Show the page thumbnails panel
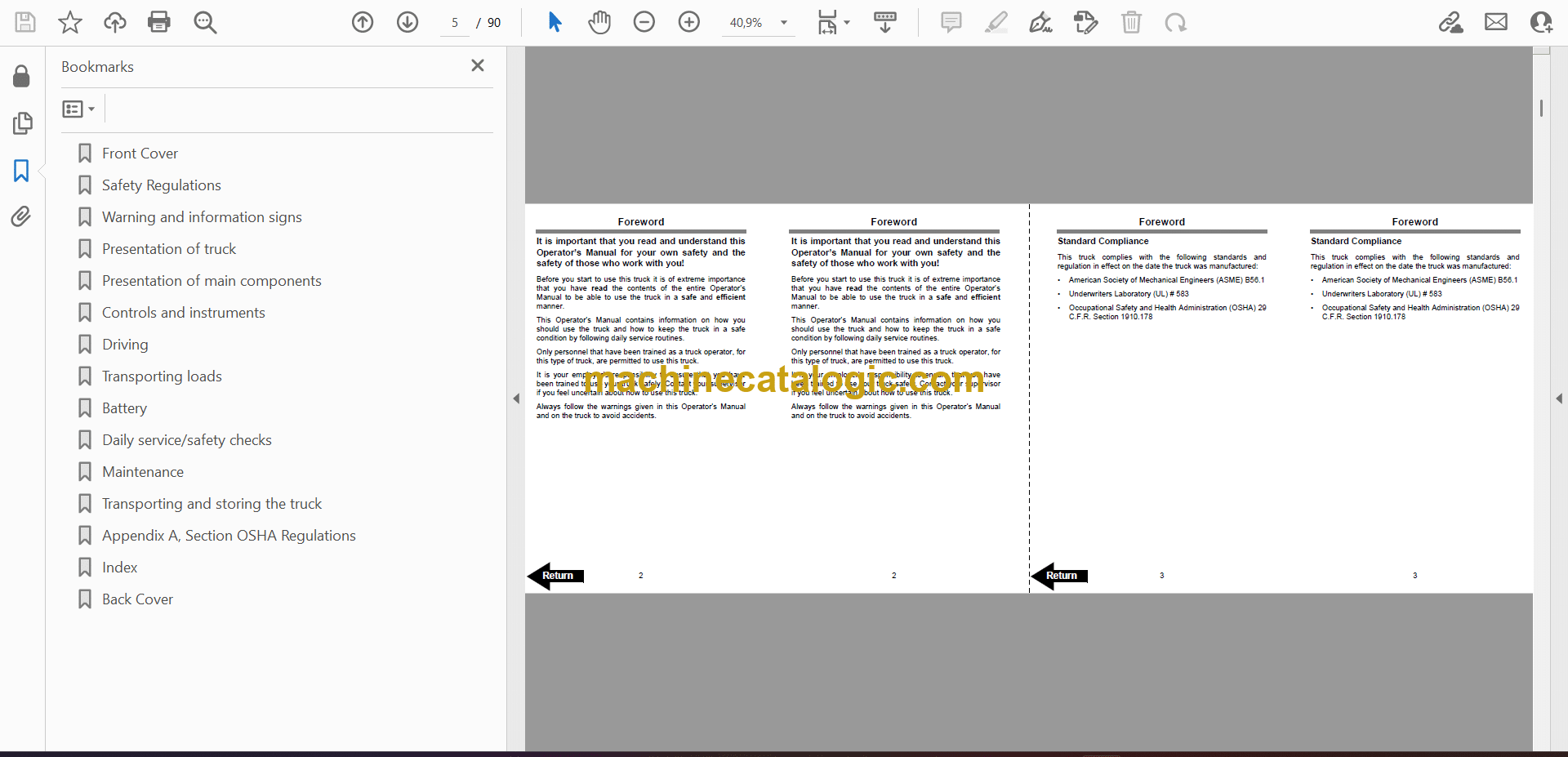 pos(22,123)
